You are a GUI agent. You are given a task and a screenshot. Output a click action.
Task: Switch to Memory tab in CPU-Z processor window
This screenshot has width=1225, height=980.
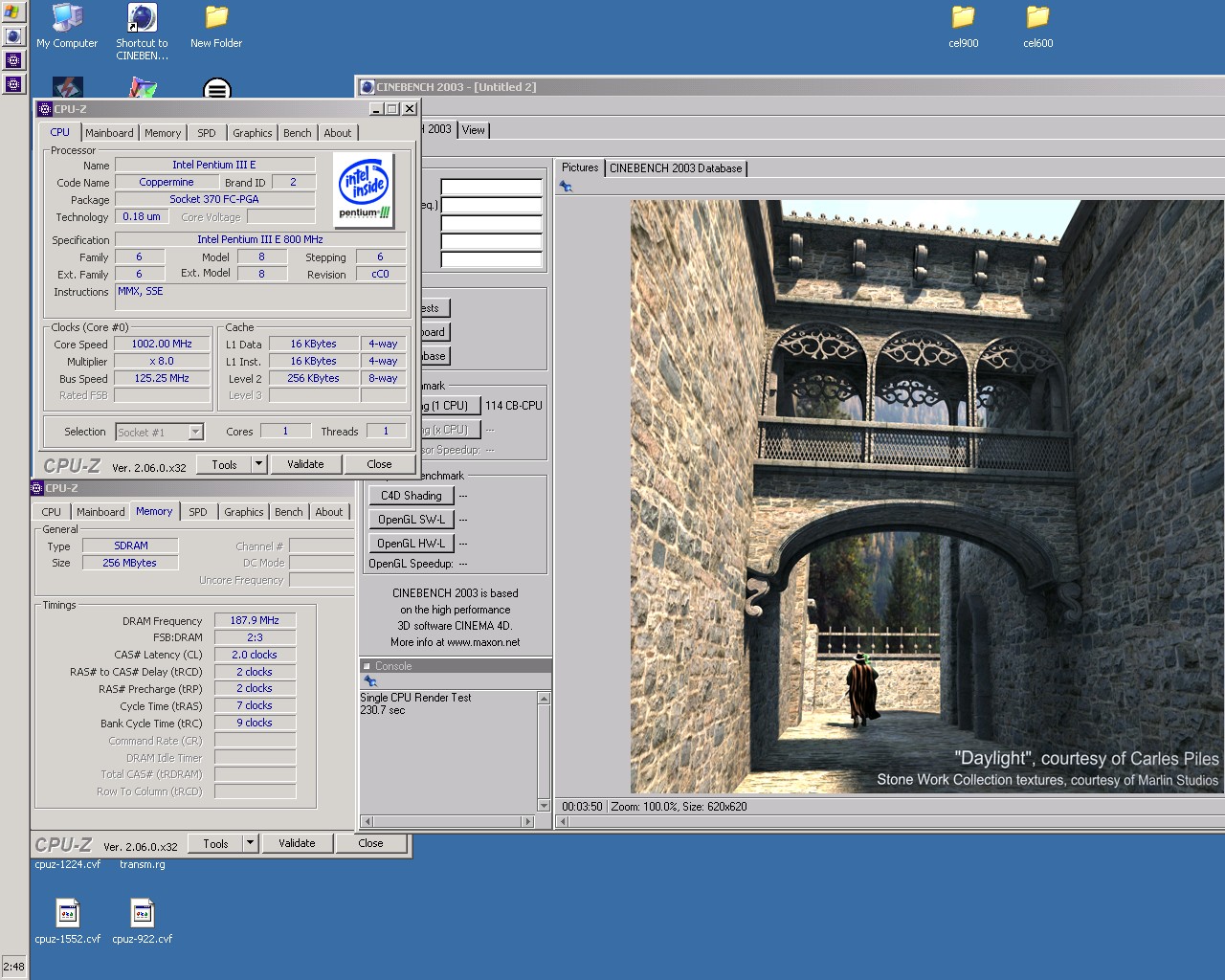tap(163, 133)
